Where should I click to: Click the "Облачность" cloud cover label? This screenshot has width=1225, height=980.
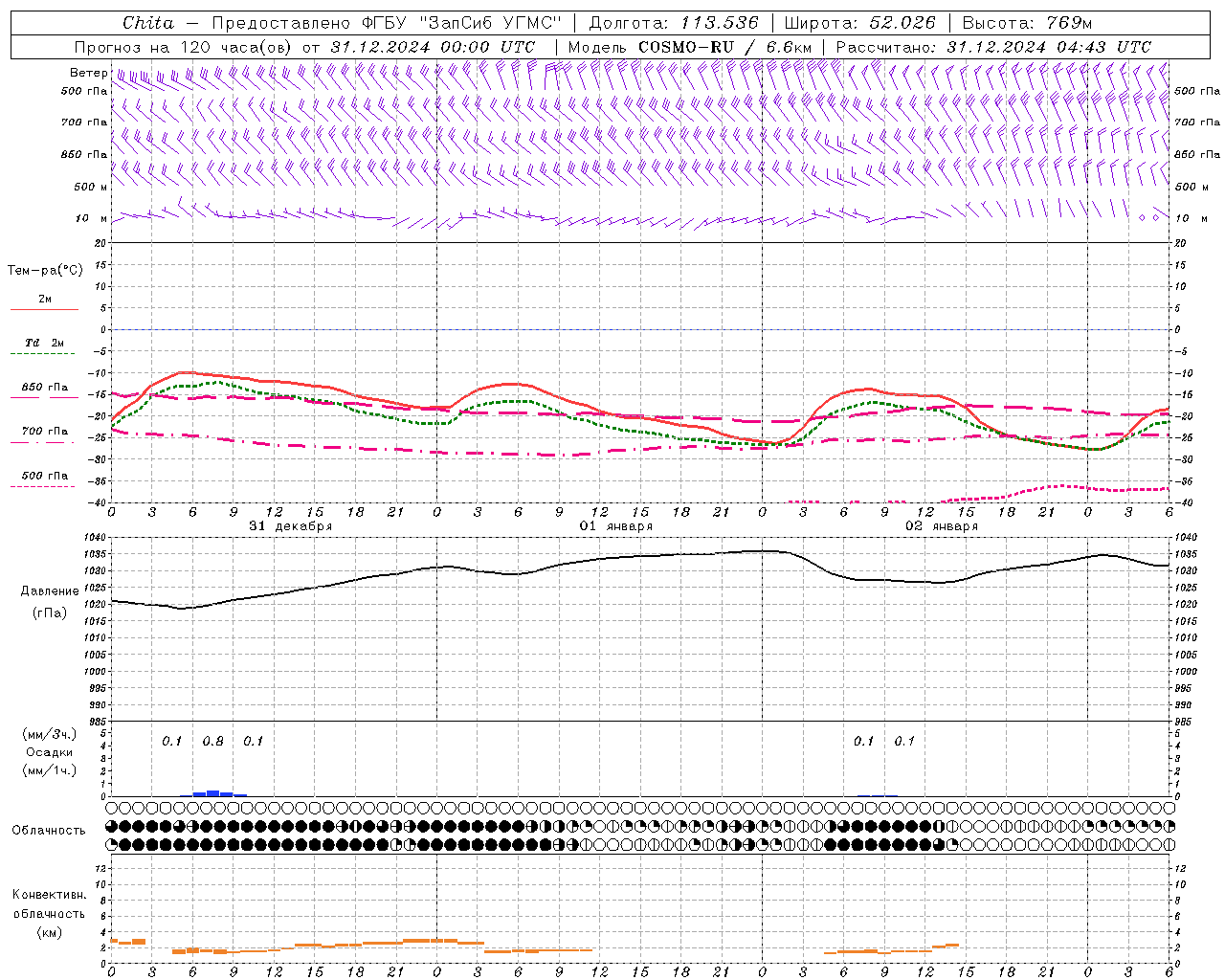coord(49,830)
